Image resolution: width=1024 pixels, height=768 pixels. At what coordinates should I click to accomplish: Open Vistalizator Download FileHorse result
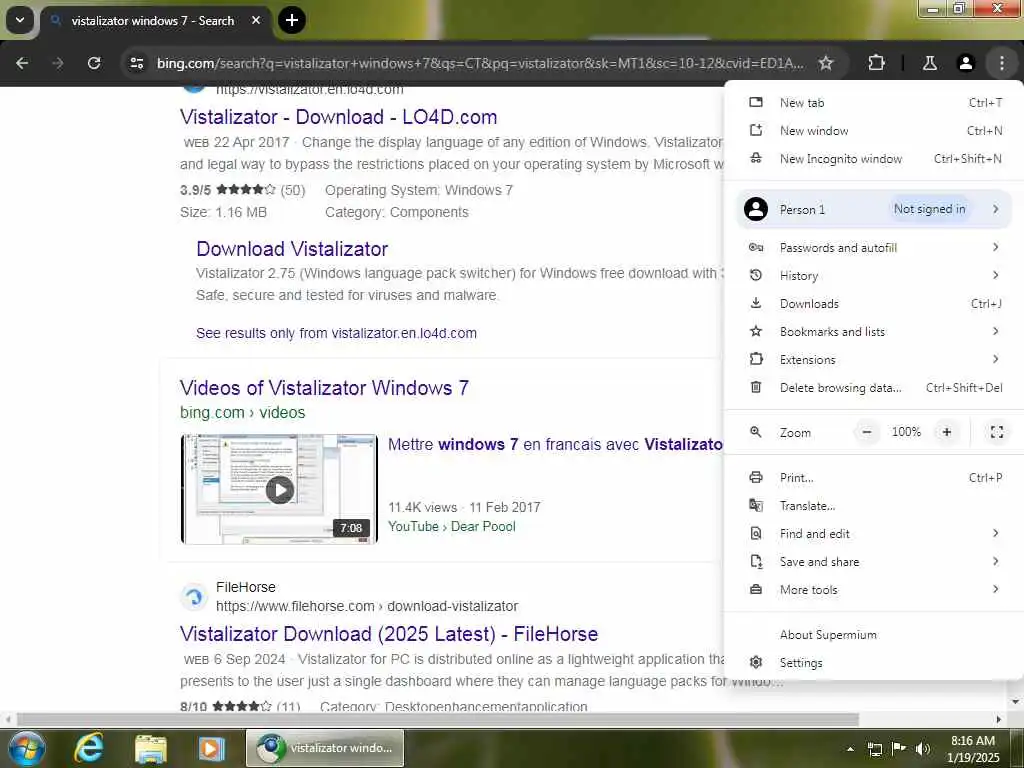(x=389, y=634)
